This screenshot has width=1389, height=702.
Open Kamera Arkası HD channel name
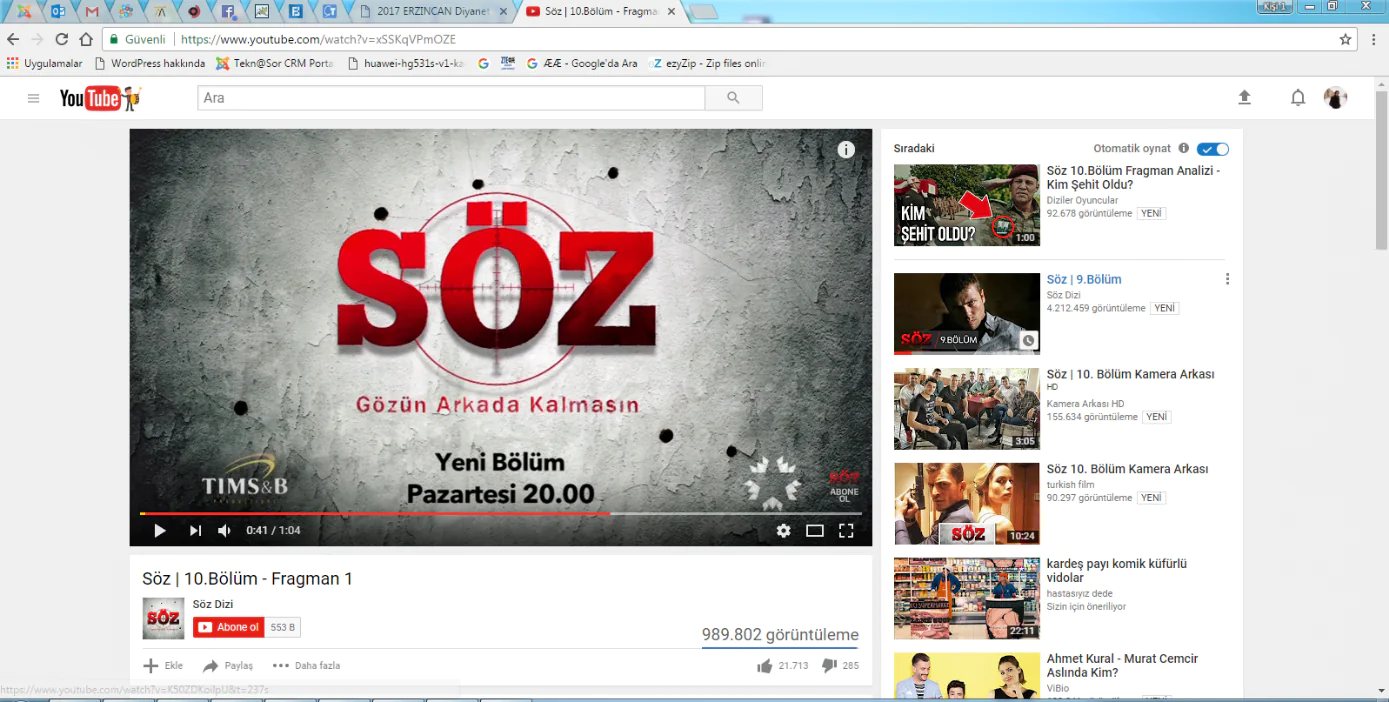[1086, 404]
